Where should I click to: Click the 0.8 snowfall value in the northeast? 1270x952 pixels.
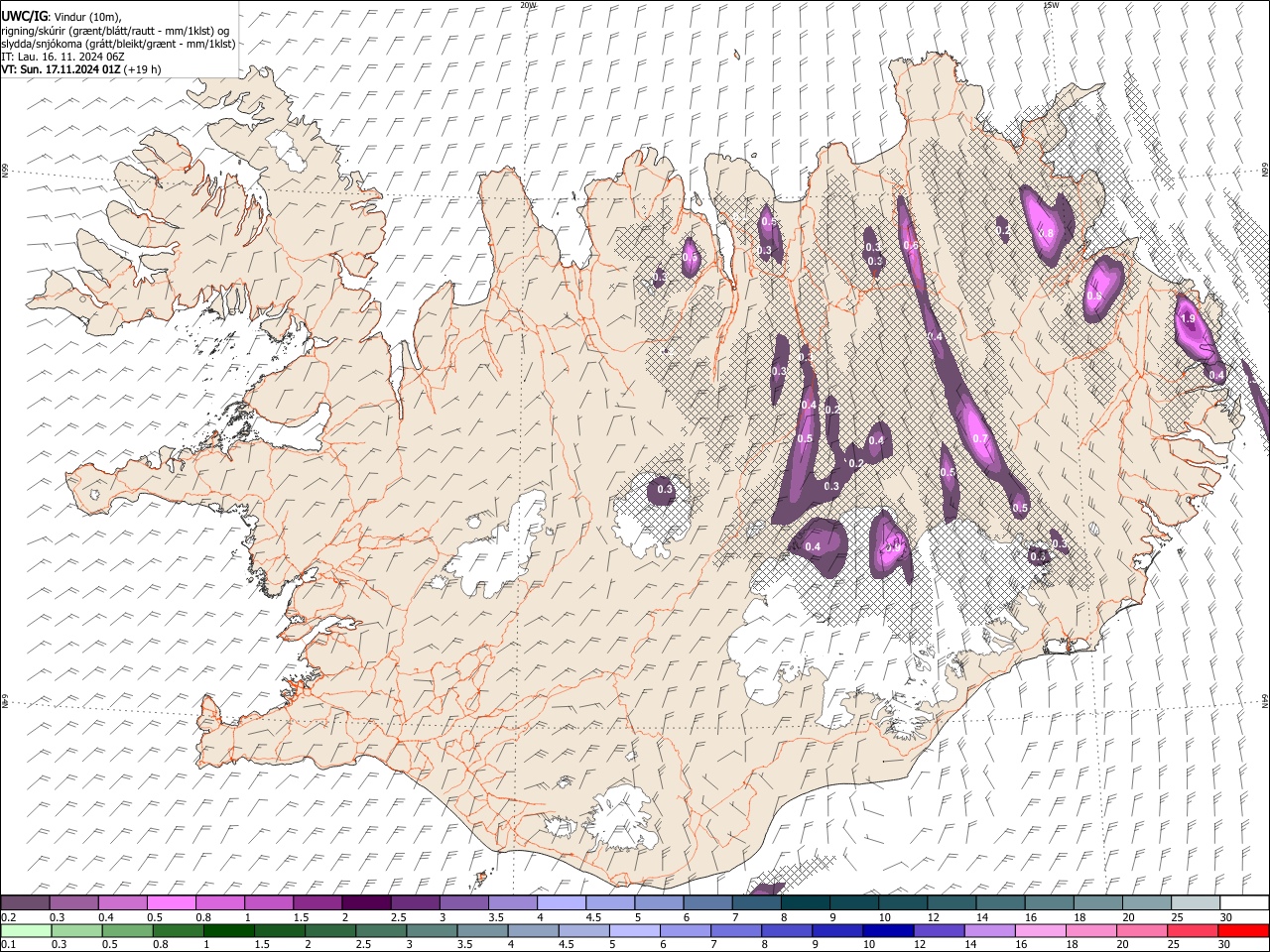click(1046, 234)
